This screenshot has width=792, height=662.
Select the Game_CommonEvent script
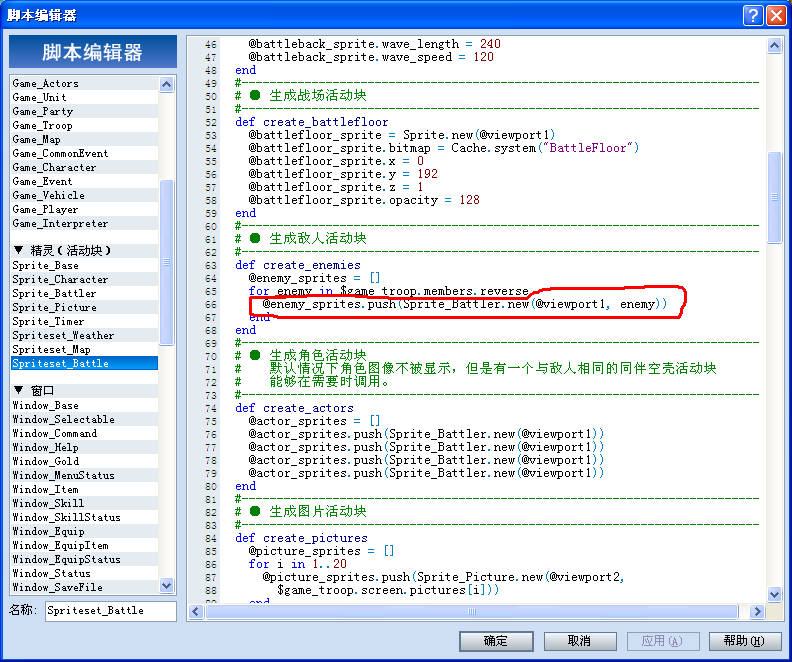tap(84, 153)
